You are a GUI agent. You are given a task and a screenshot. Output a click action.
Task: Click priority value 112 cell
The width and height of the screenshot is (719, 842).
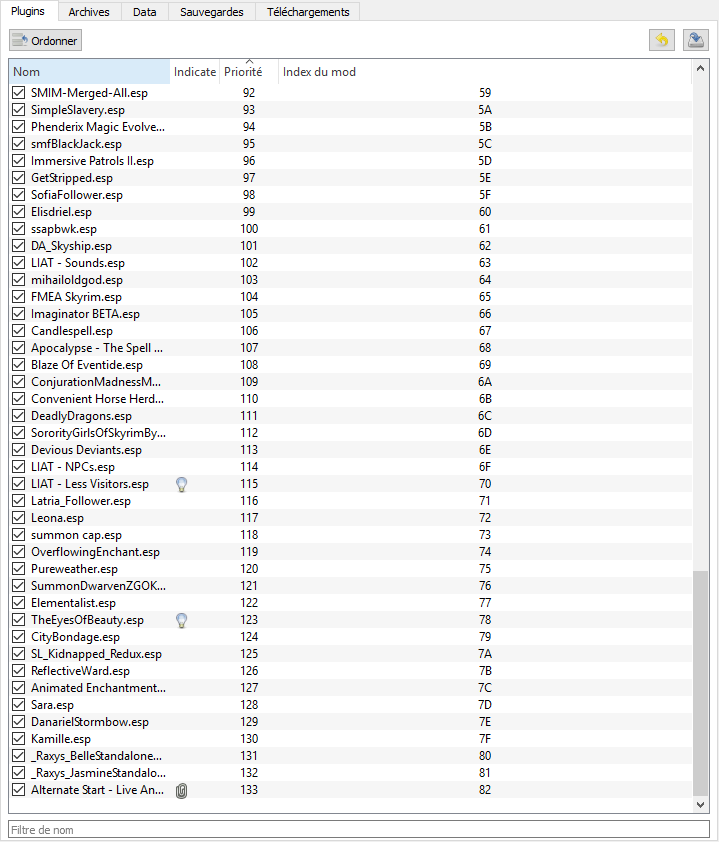click(249, 433)
